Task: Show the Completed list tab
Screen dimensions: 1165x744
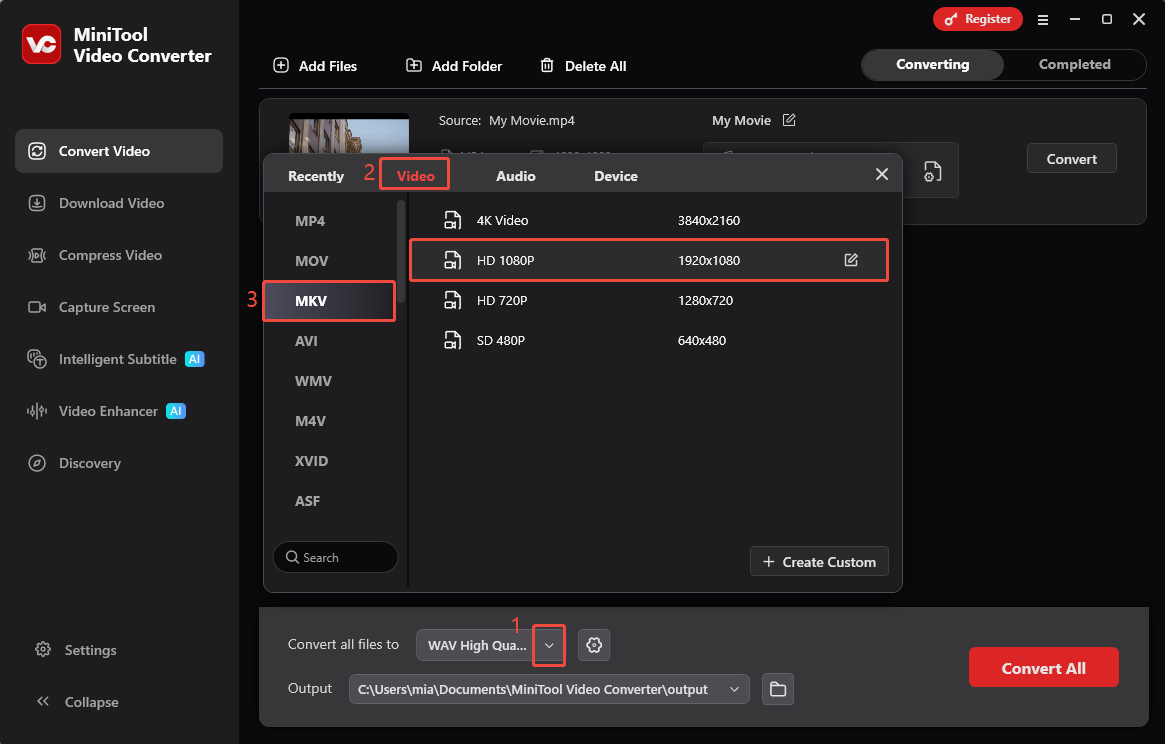Action: [x=1074, y=65]
